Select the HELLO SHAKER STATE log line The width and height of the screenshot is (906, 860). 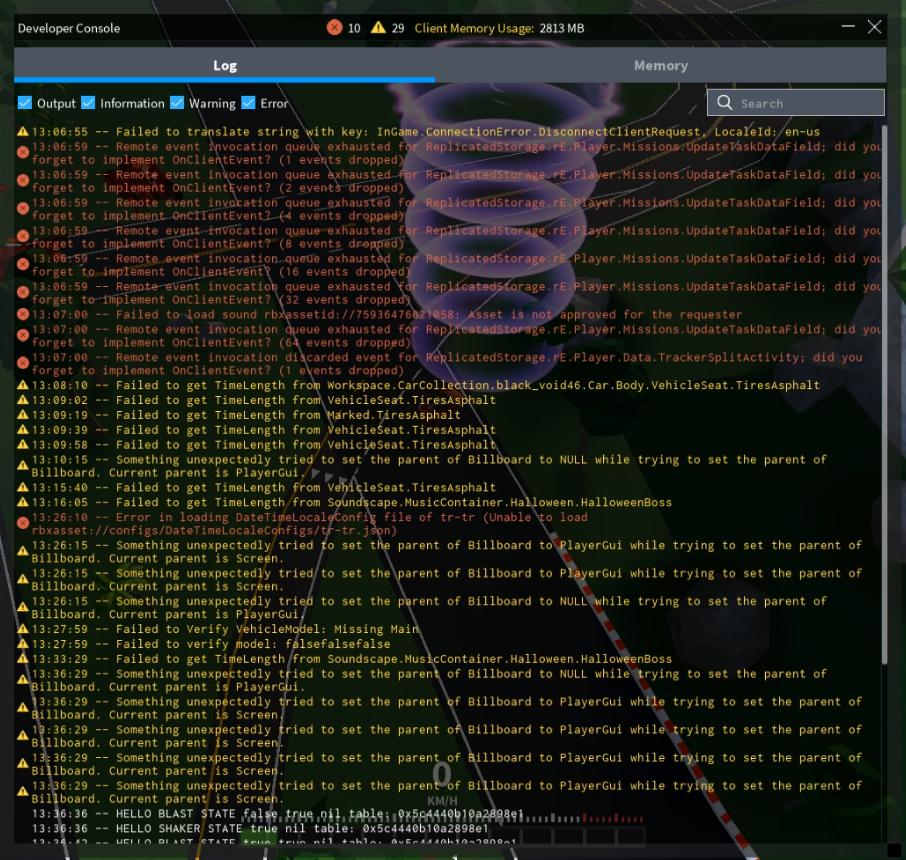pos(260,829)
